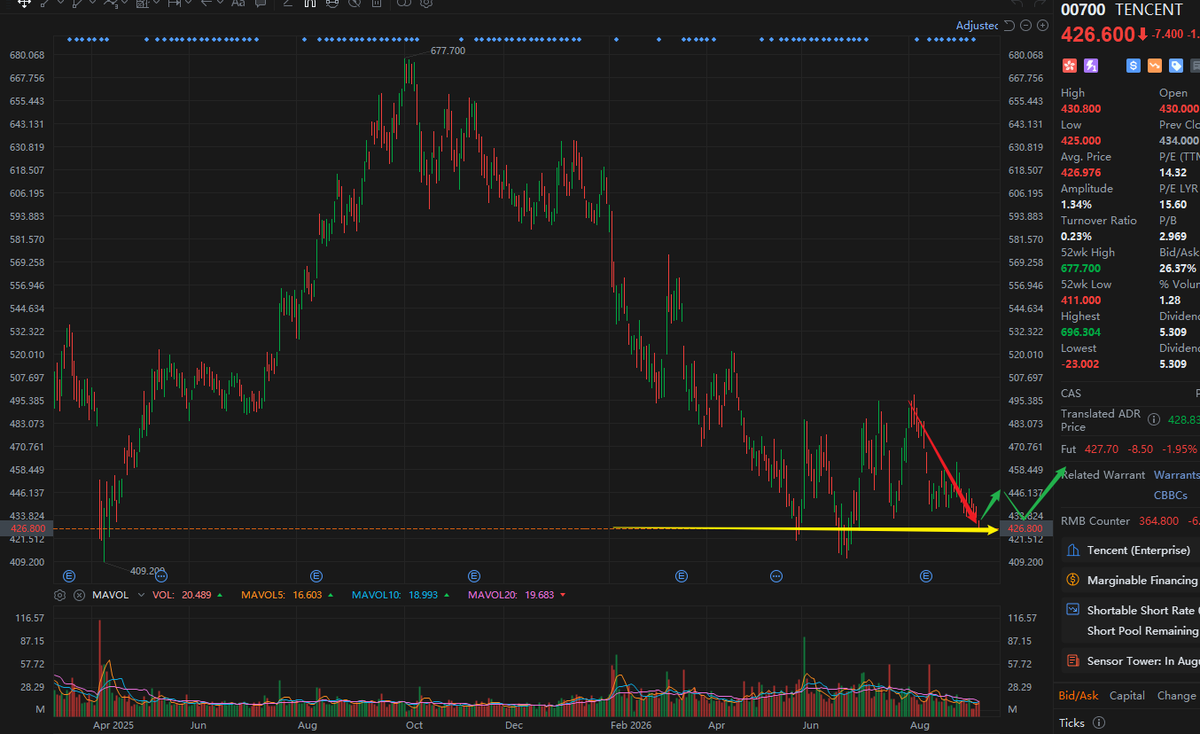This screenshot has height=734, width=1200.
Task: Switch to the Bid/Ask tab
Action: click(1079, 695)
